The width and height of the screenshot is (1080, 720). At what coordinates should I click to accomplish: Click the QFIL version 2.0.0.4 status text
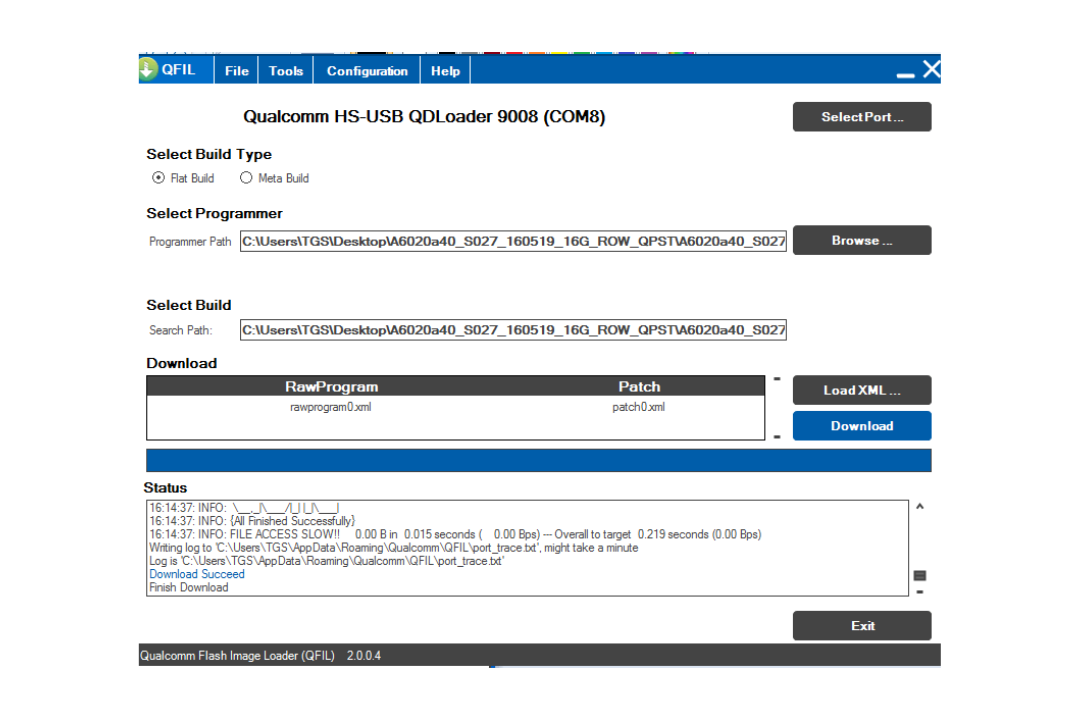pos(364,655)
